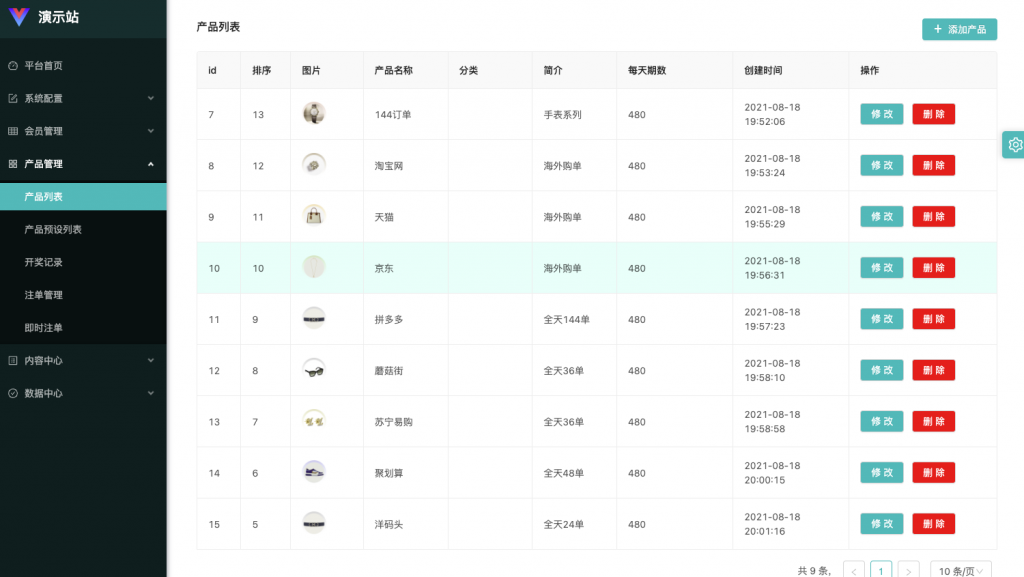Click the 拼多多 product image thumbnail

tap(314, 318)
